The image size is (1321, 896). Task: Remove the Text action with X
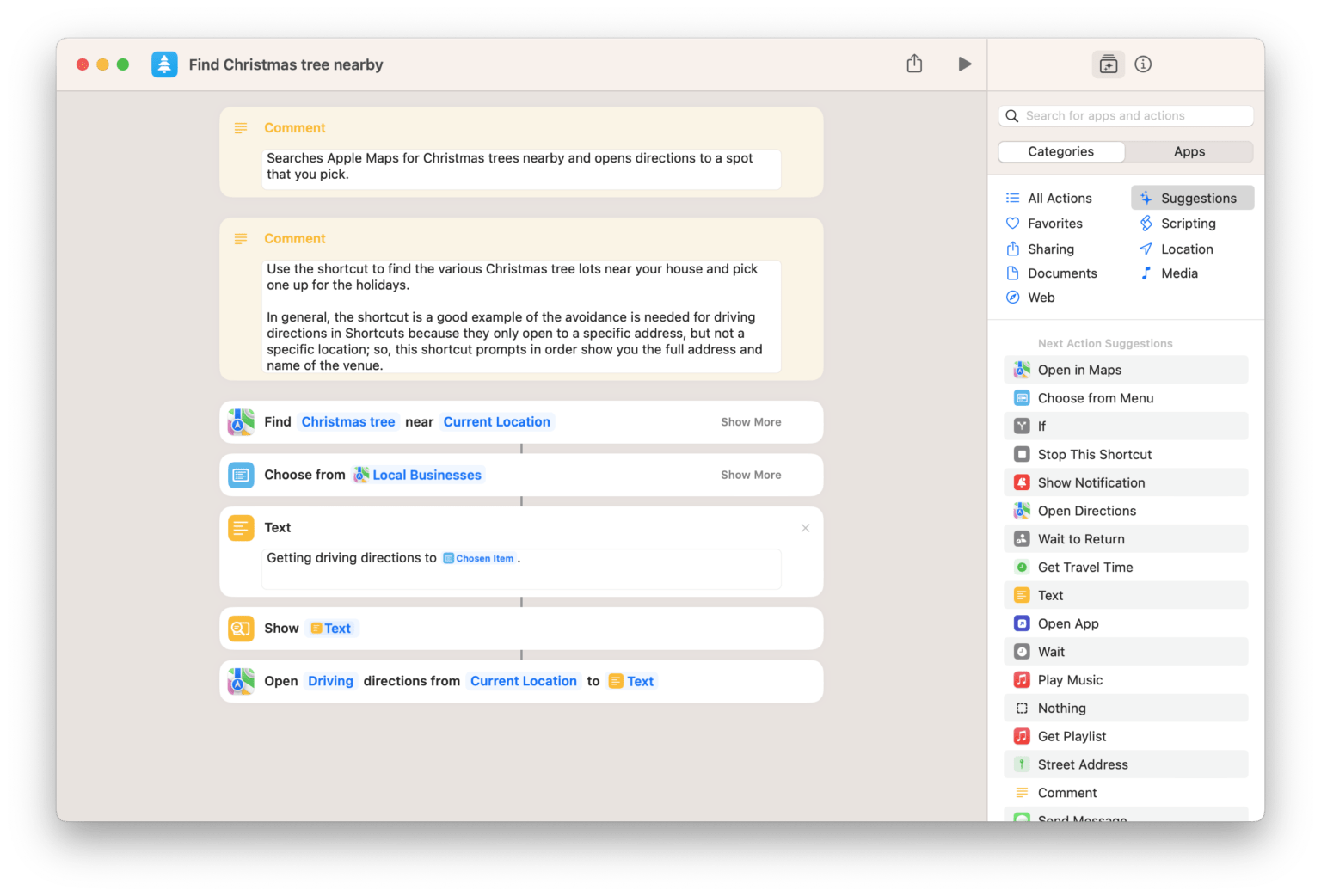click(805, 528)
